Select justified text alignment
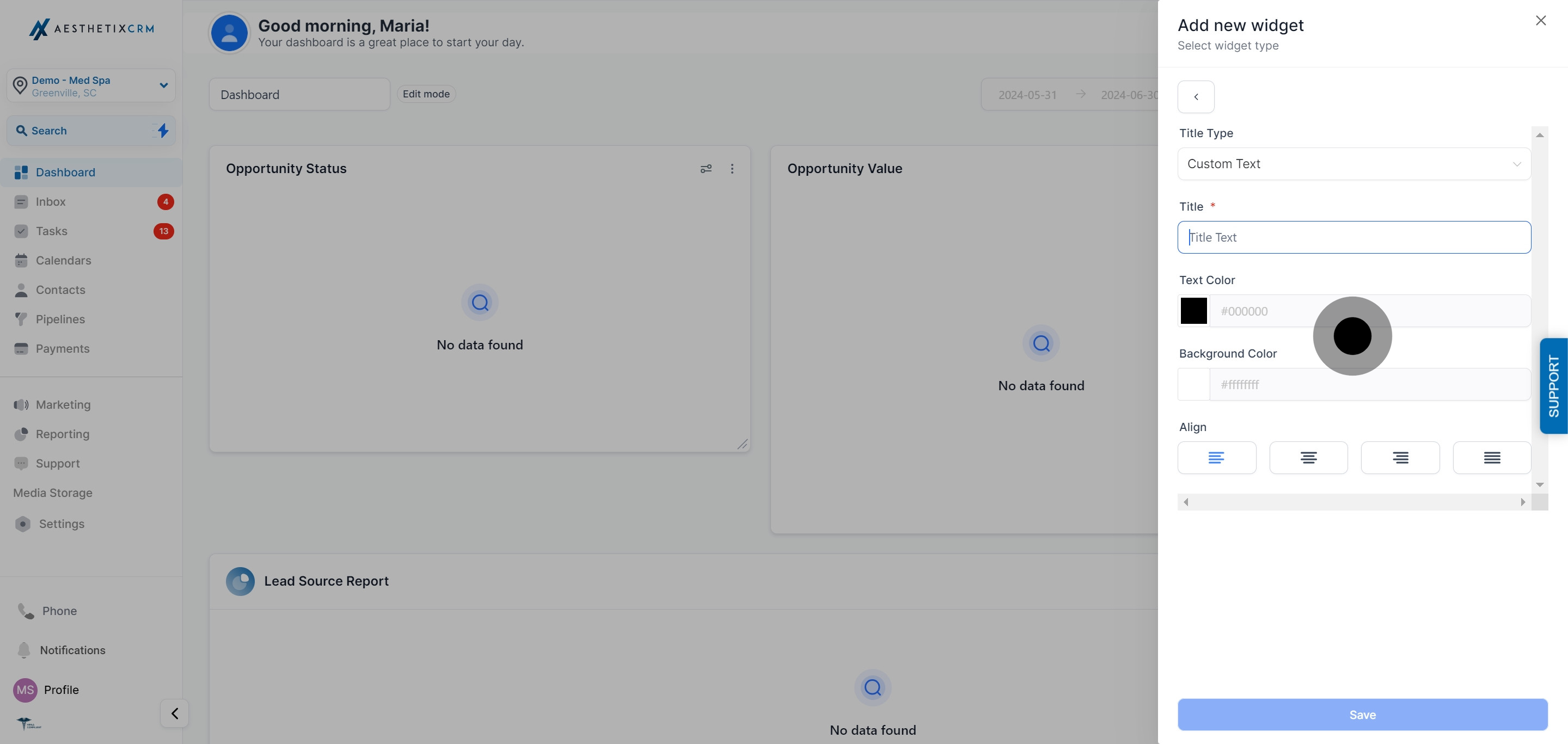 tap(1492, 458)
